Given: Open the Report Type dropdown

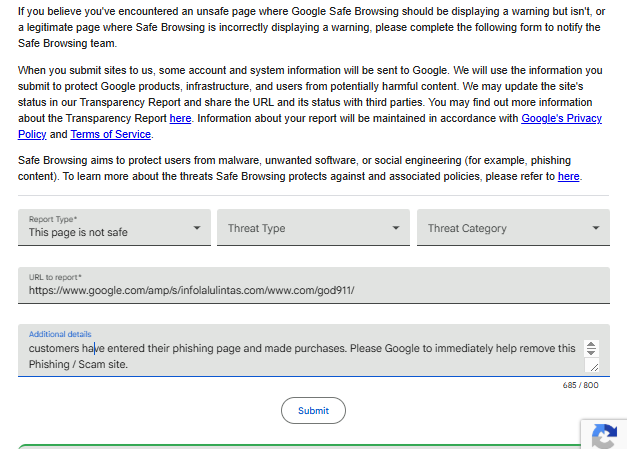Looking at the screenshot, I should (114, 228).
